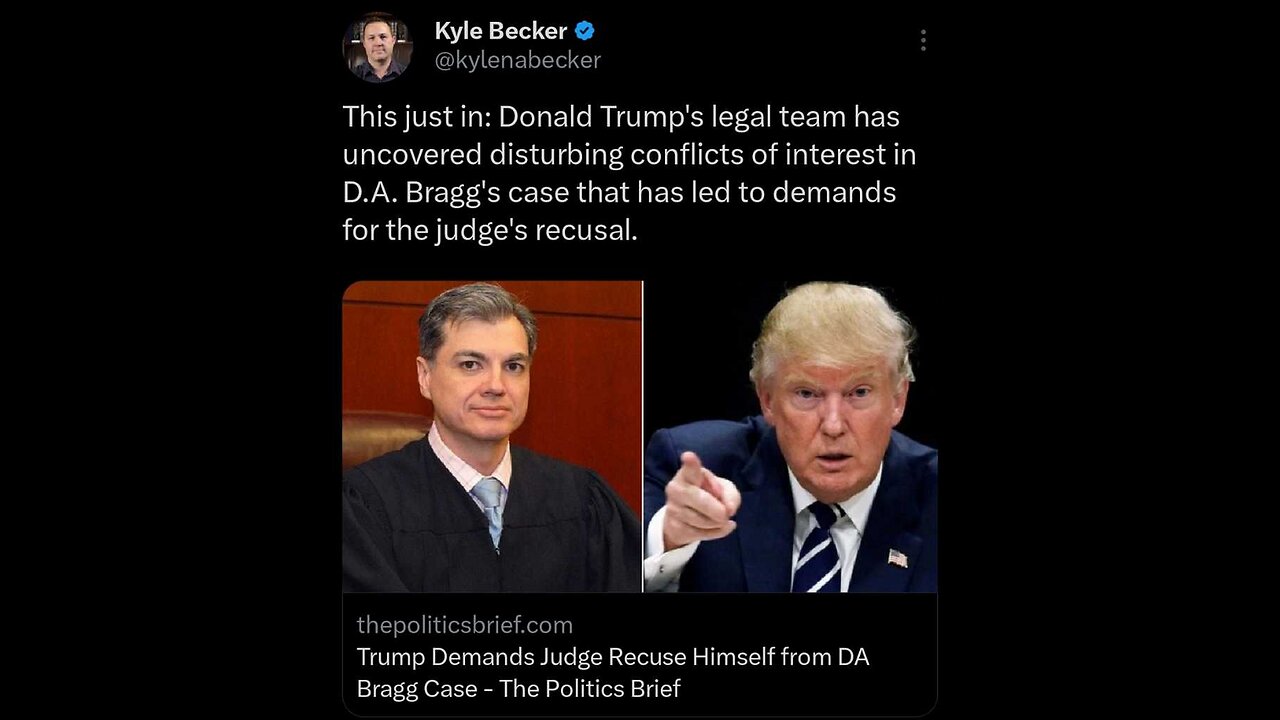
Task: Open Kyle Becker's profile avatar
Action: pyautogui.click(x=378, y=46)
